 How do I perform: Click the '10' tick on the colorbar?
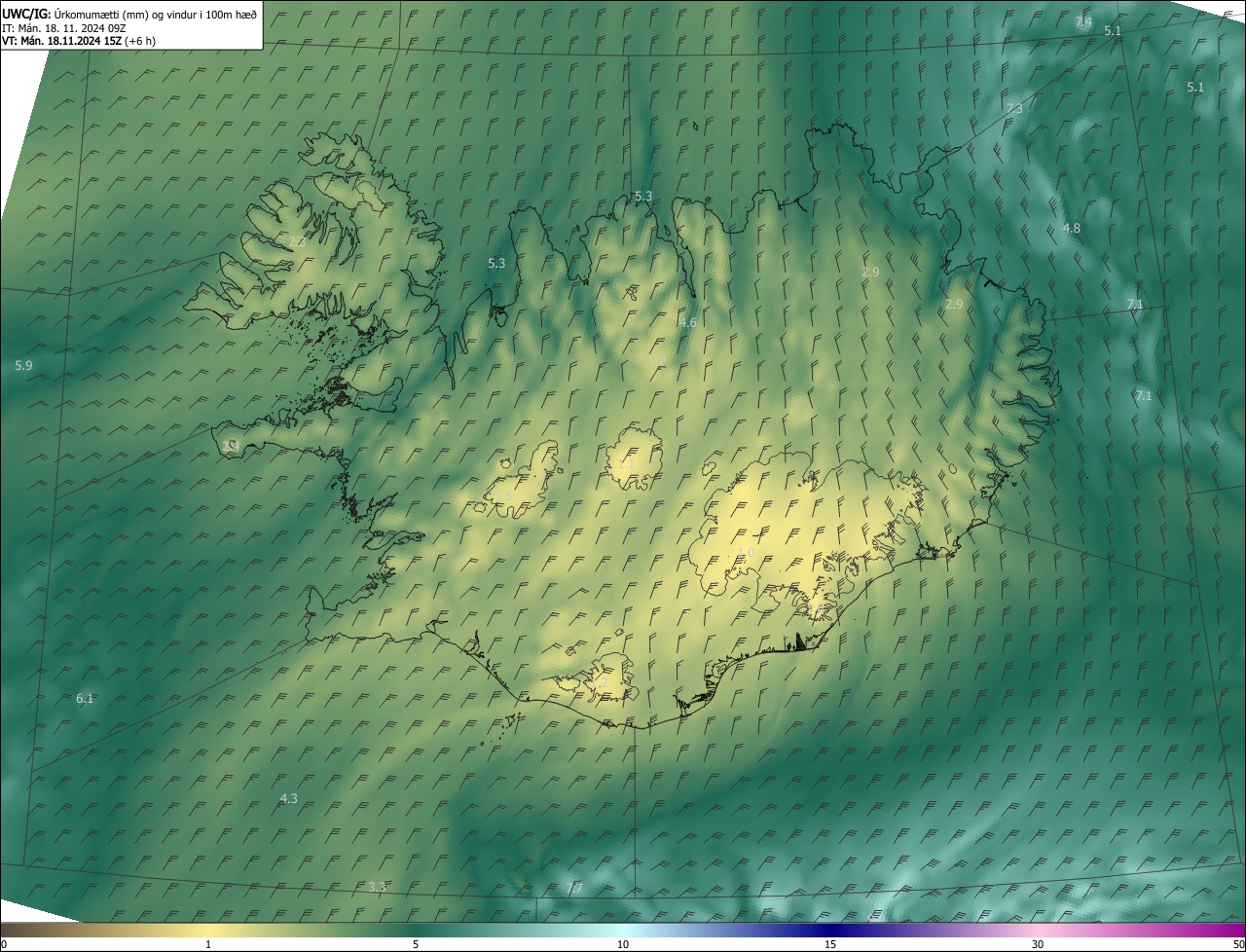tap(623, 944)
